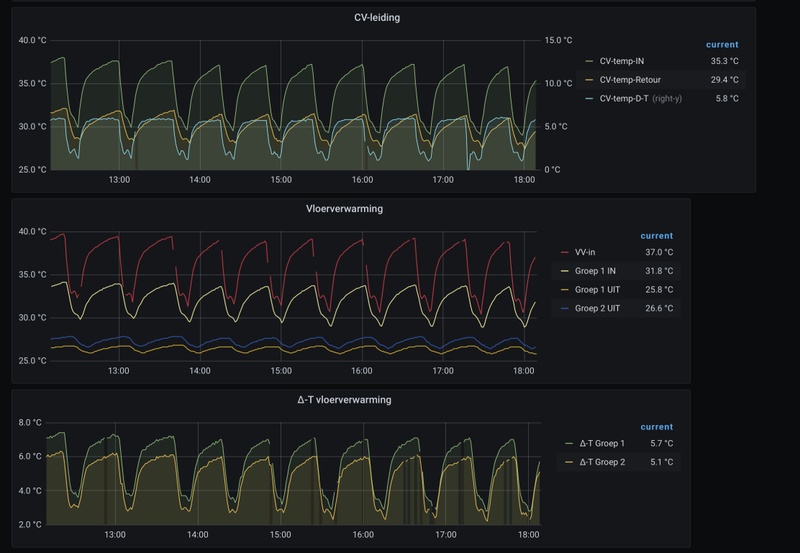This screenshot has height=553, width=800.
Task: Open the Vloerverwarming panel title menu
Action: tap(344, 209)
